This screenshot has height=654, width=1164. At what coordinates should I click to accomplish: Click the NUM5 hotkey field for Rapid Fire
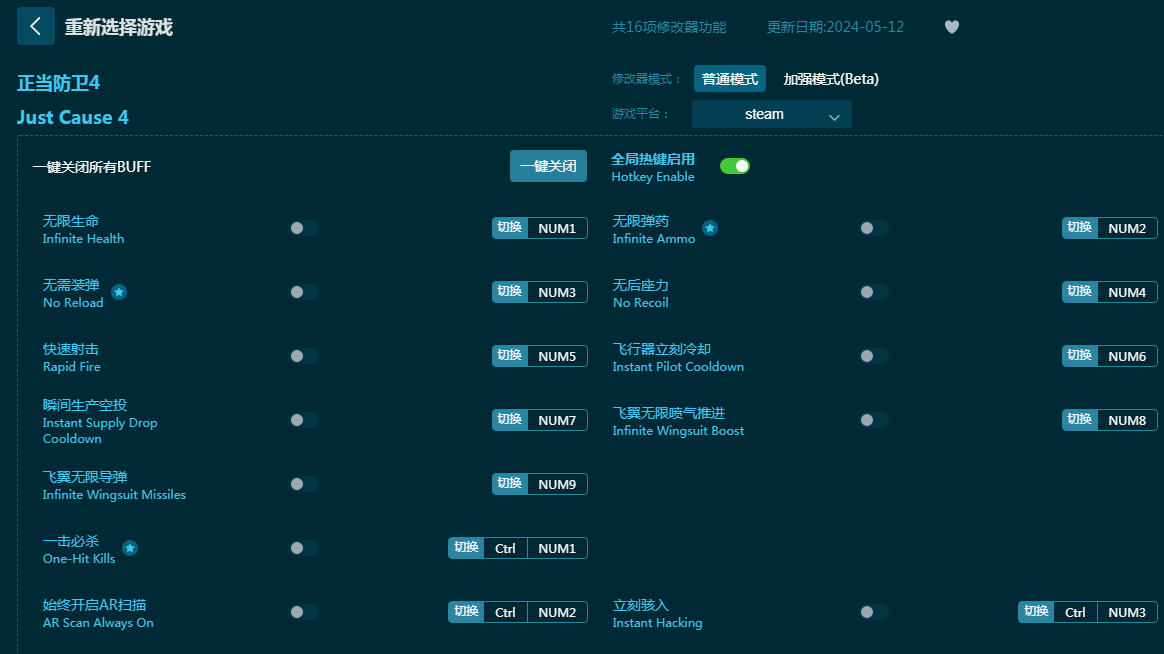(x=558, y=356)
